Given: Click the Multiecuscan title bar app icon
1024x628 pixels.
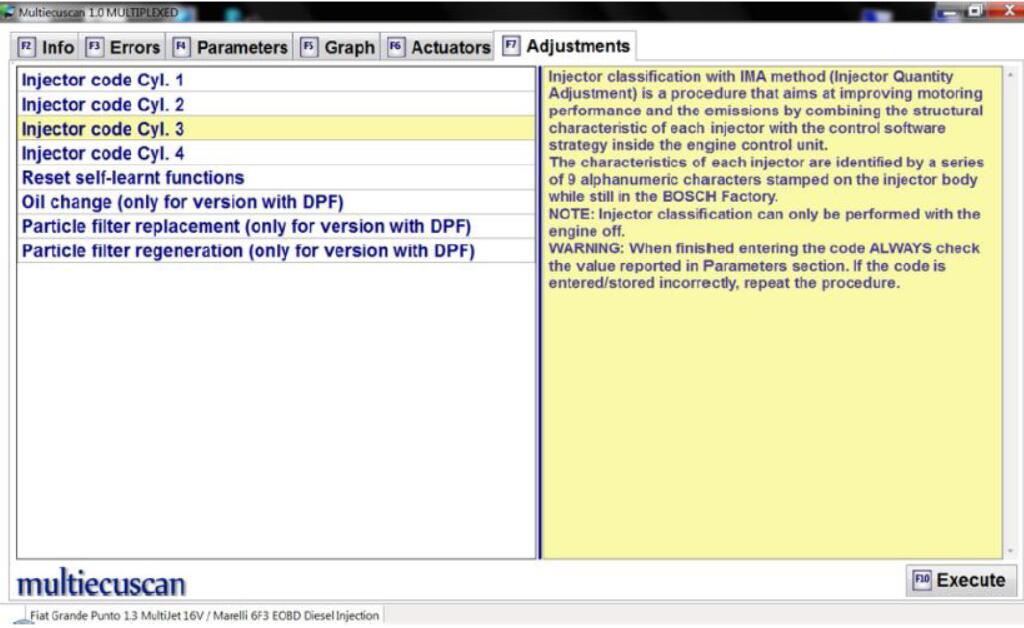Looking at the screenshot, I should 8,12.
